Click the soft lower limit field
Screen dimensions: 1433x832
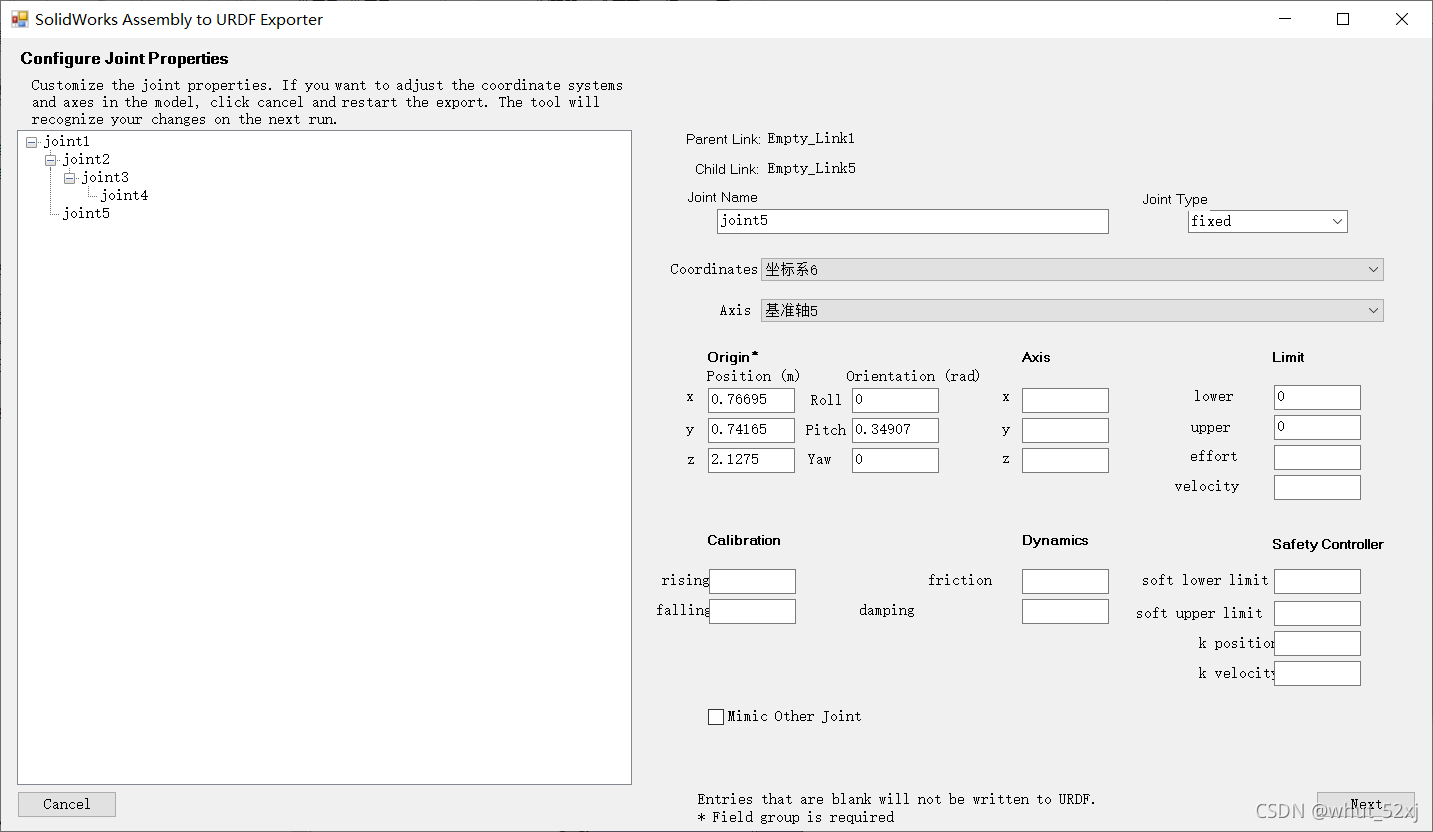1317,581
